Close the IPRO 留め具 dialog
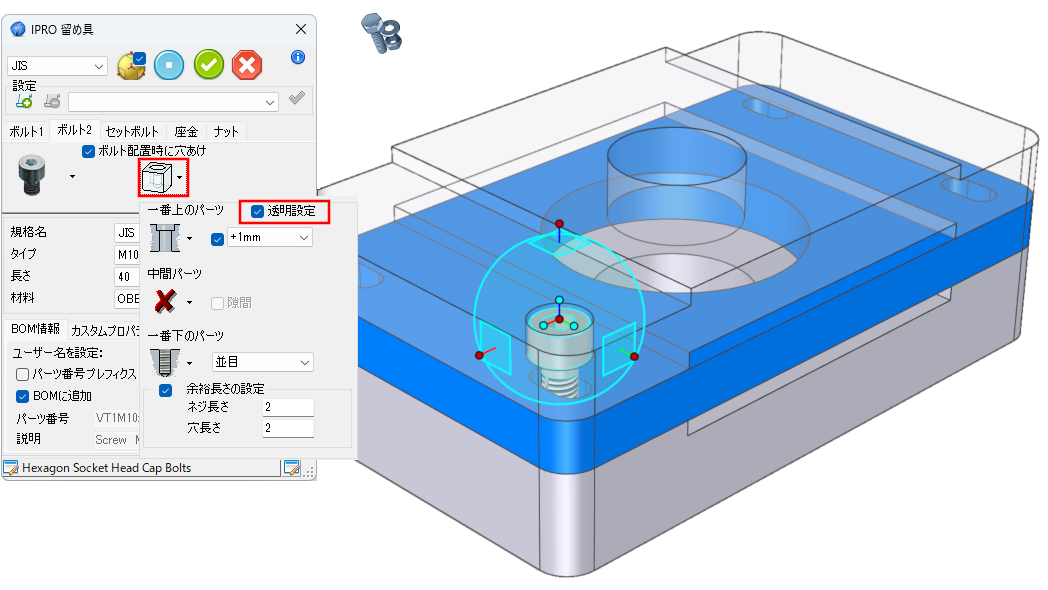The height and width of the screenshot is (590, 1048). click(301, 29)
